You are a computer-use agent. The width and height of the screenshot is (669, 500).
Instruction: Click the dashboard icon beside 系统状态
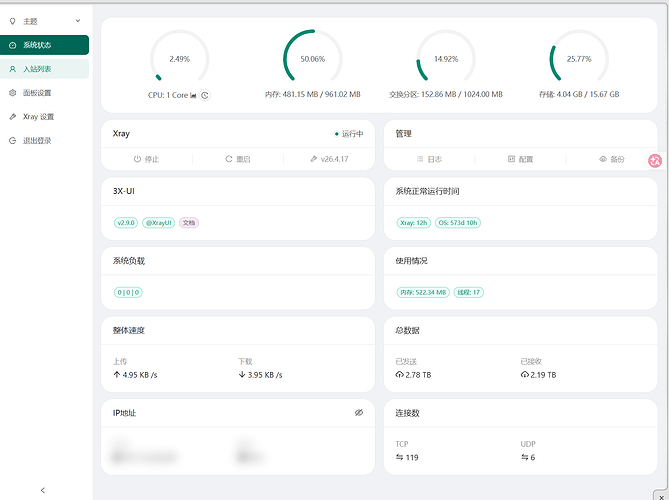(12, 45)
